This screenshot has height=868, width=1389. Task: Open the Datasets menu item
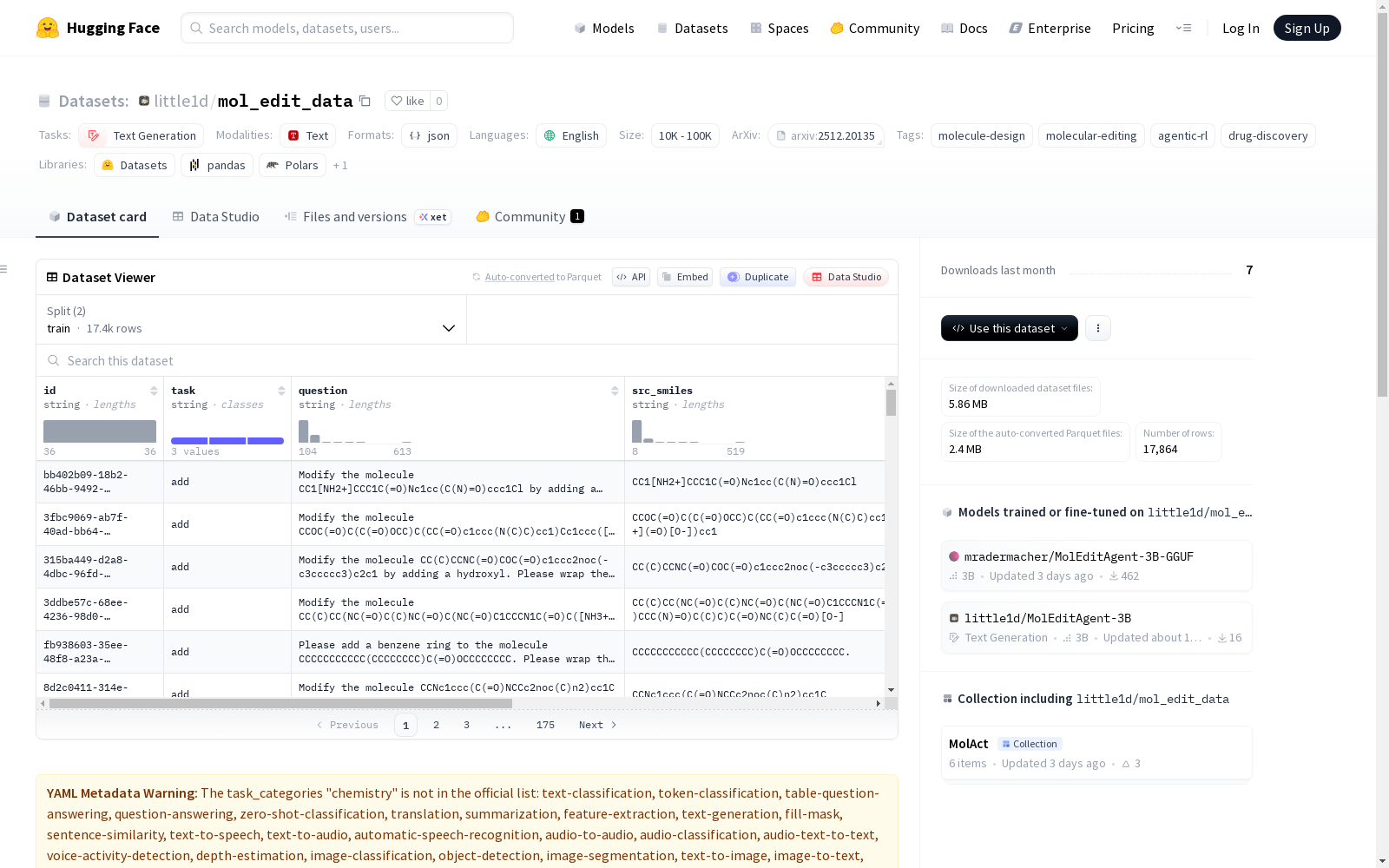[692, 28]
